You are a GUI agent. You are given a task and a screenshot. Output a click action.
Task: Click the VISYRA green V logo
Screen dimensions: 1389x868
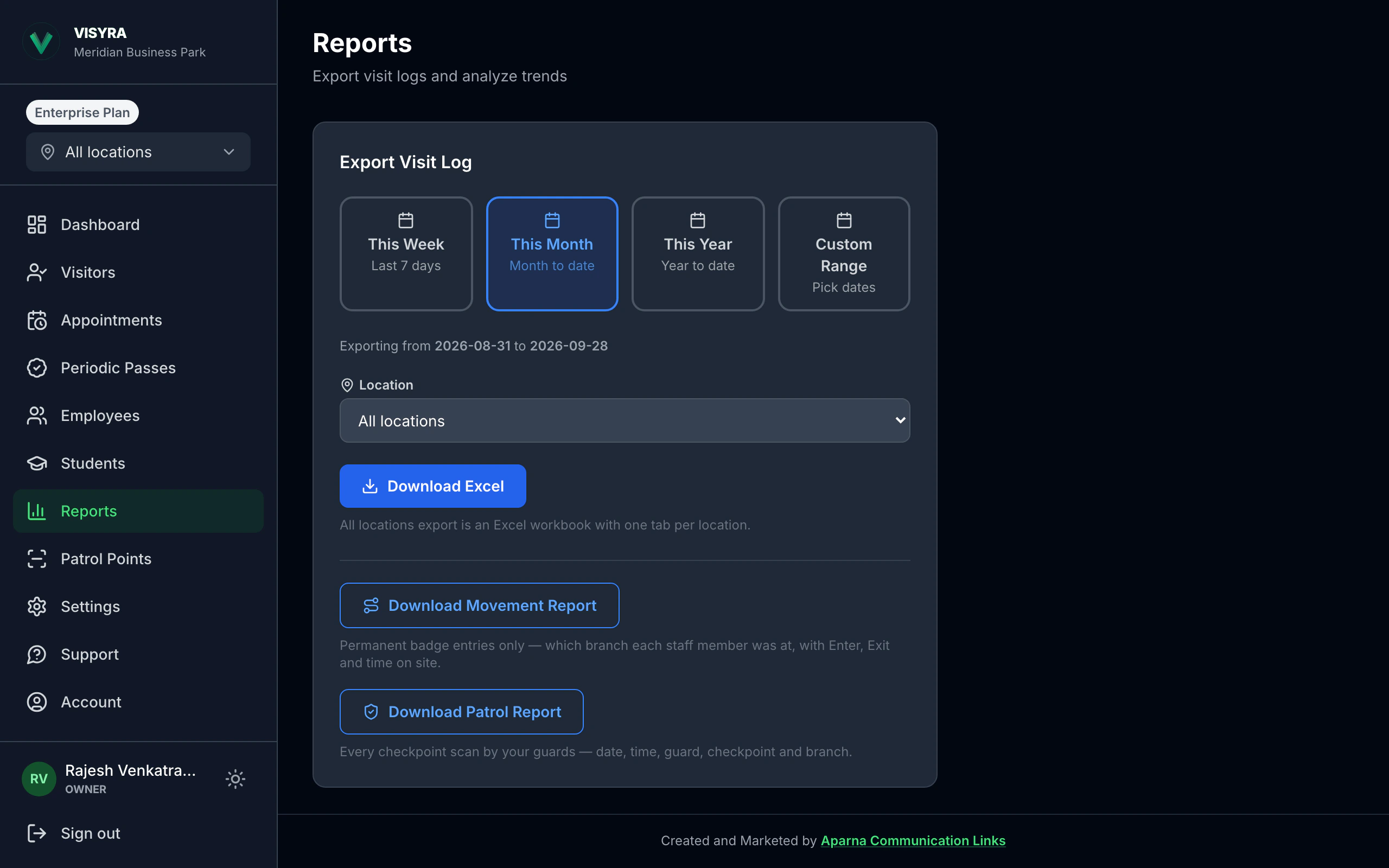tap(41, 42)
